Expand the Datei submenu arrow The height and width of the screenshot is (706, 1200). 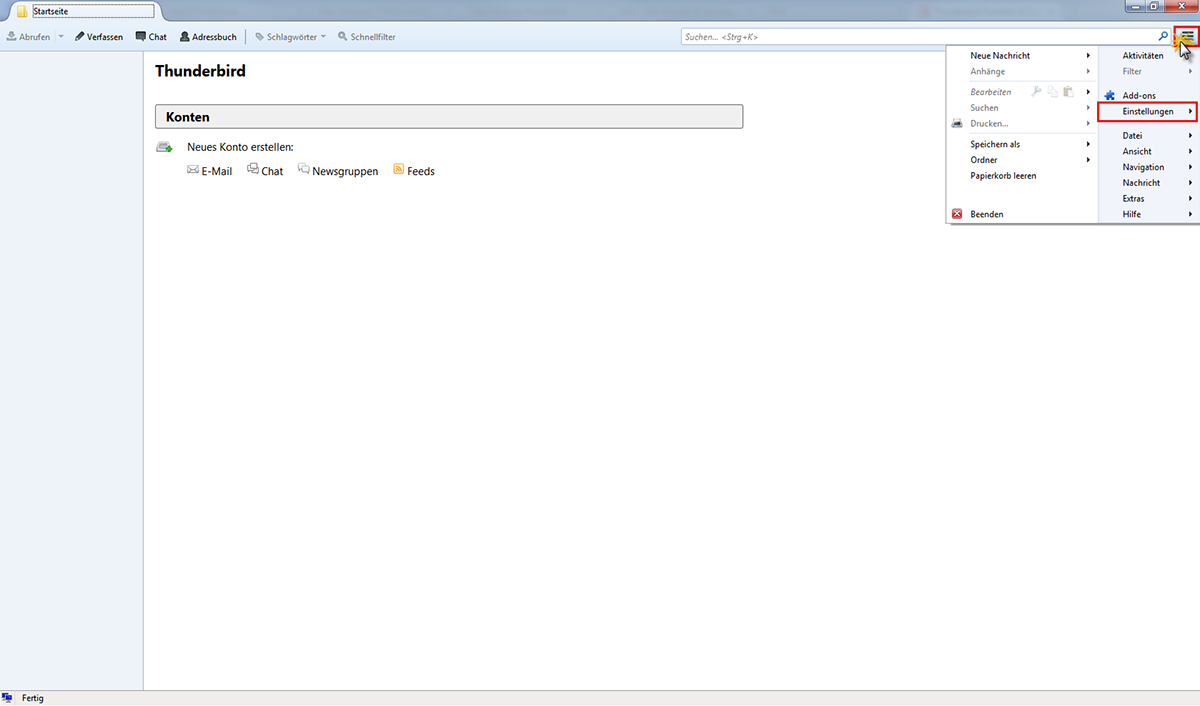point(1190,135)
